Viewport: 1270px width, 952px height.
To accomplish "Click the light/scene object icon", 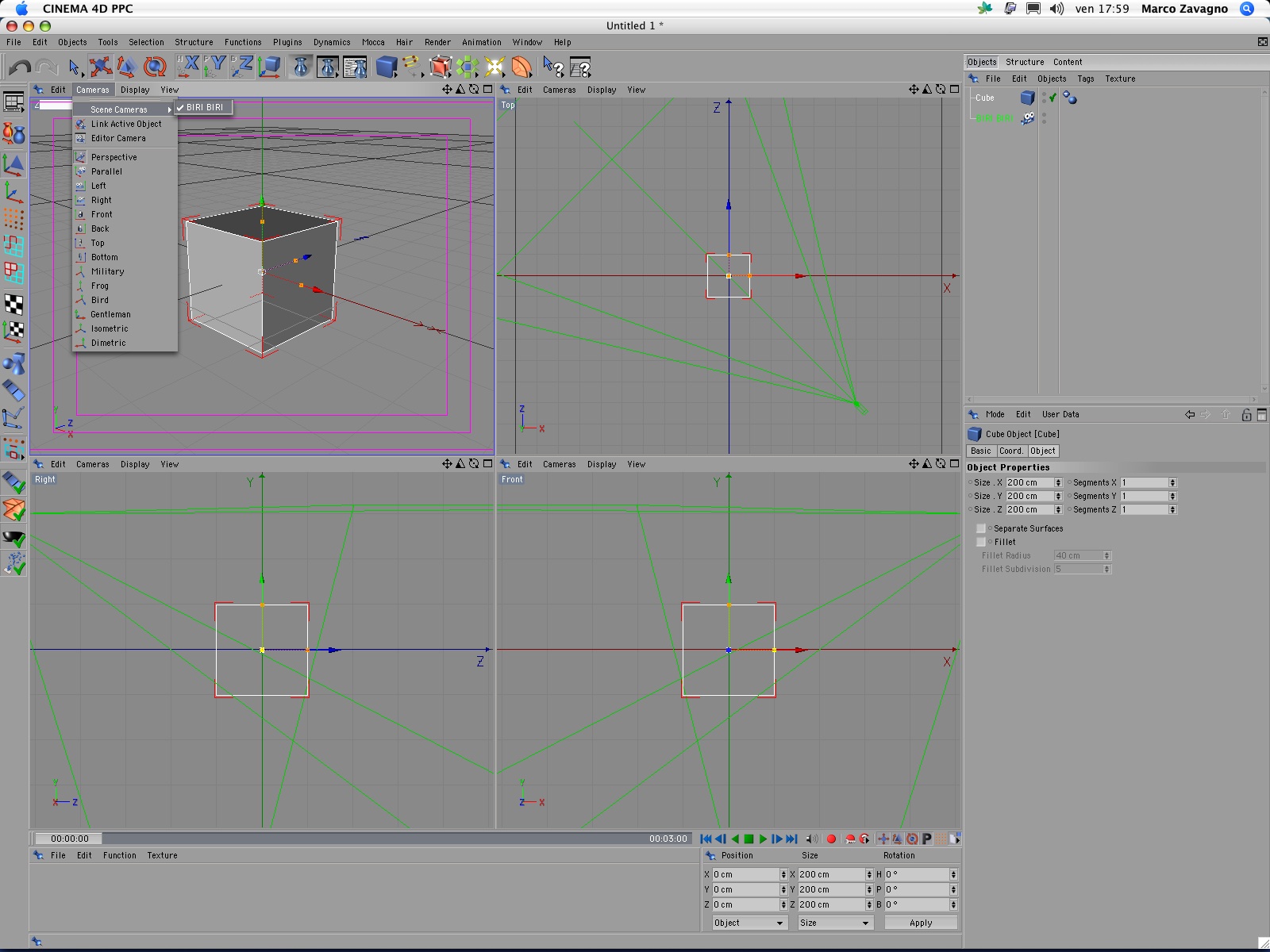I will coord(495,67).
